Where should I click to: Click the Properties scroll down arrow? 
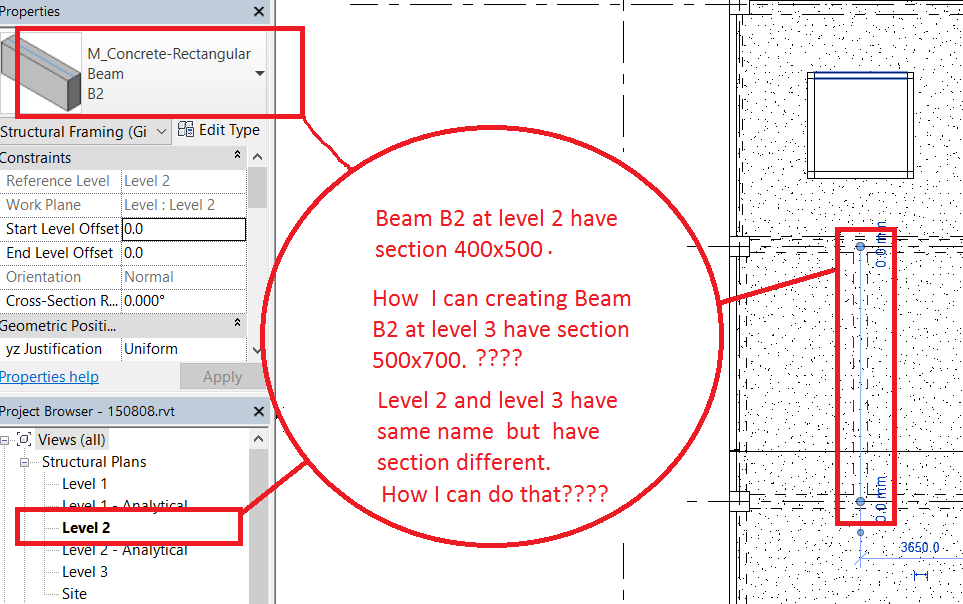point(257,351)
